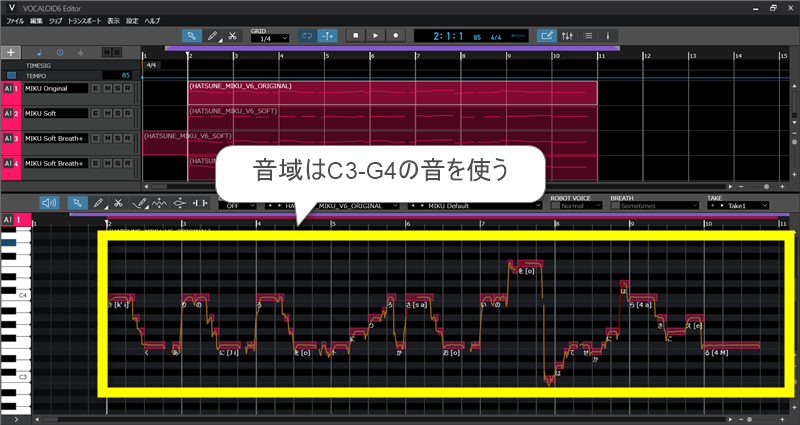Open the ジョブ menu

(56, 21)
